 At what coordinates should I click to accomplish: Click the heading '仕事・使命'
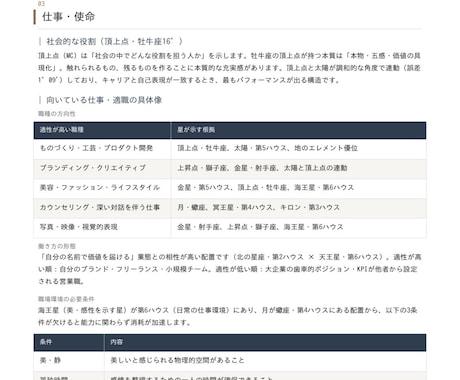(68, 17)
